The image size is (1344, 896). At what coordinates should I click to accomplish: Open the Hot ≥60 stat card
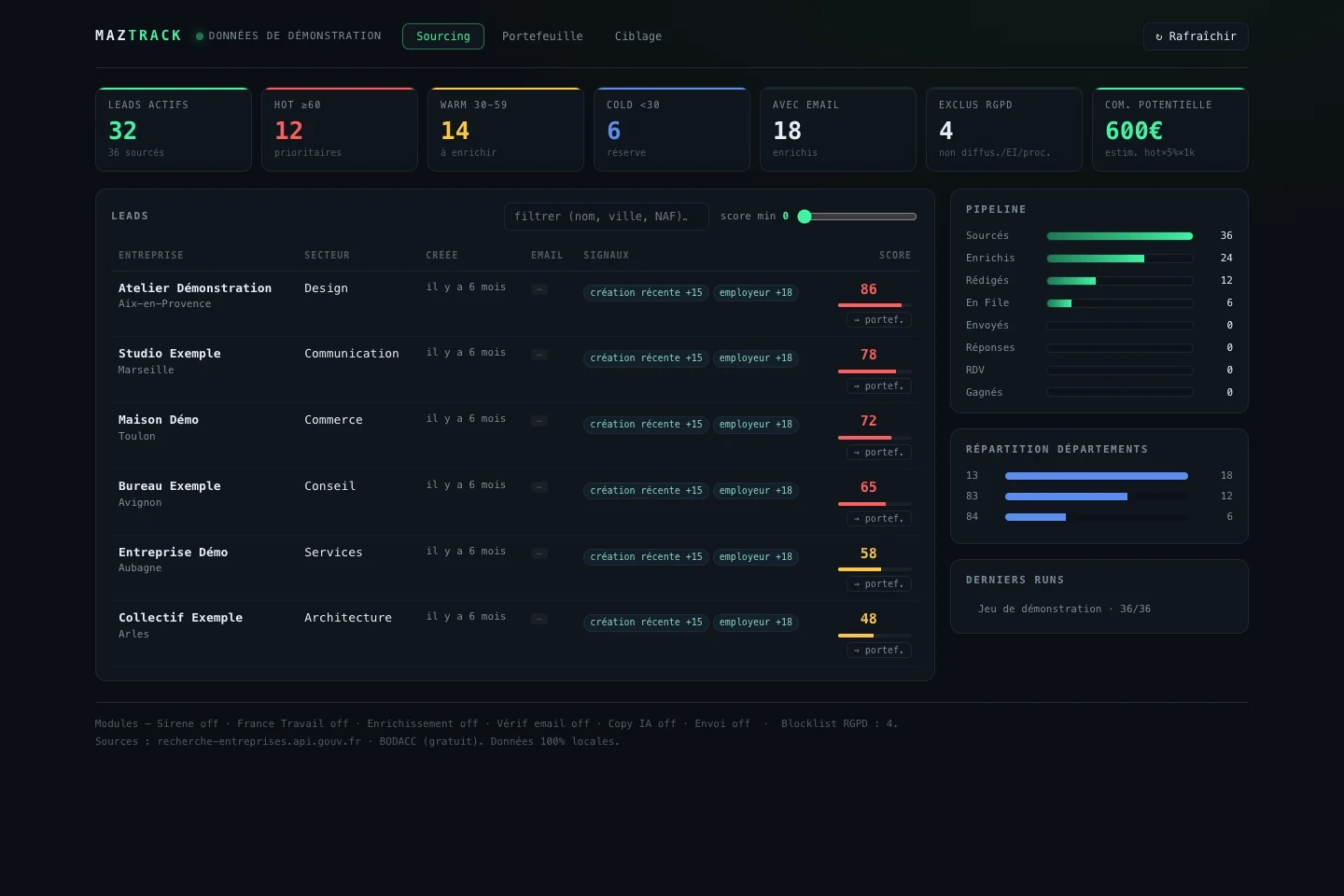[x=340, y=129]
